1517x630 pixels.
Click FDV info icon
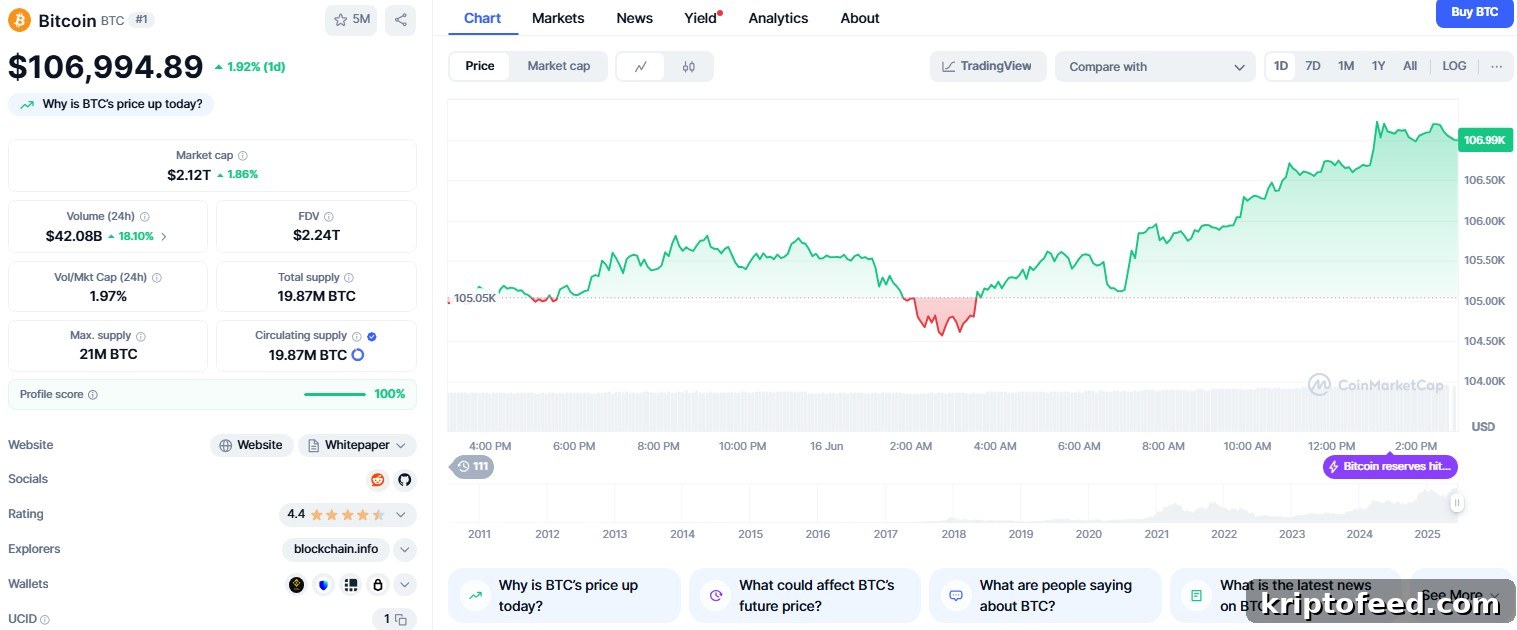click(329, 217)
